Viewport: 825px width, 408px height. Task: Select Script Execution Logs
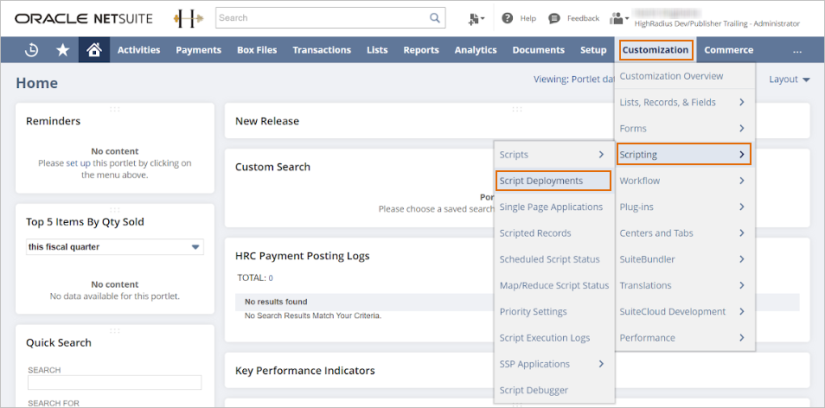click(554, 338)
